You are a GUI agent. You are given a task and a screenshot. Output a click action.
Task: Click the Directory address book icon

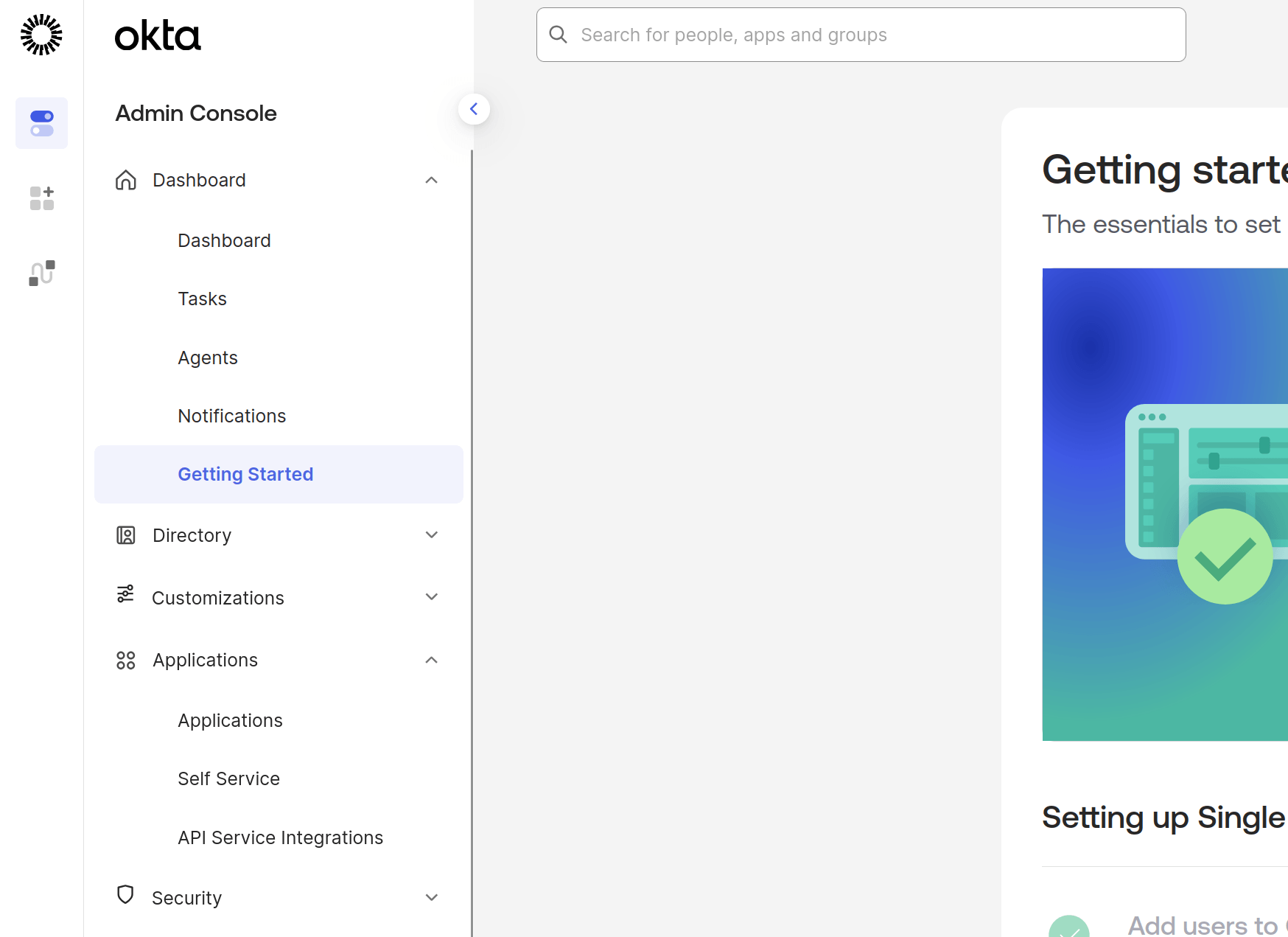pyautogui.click(x=126, y=535)
